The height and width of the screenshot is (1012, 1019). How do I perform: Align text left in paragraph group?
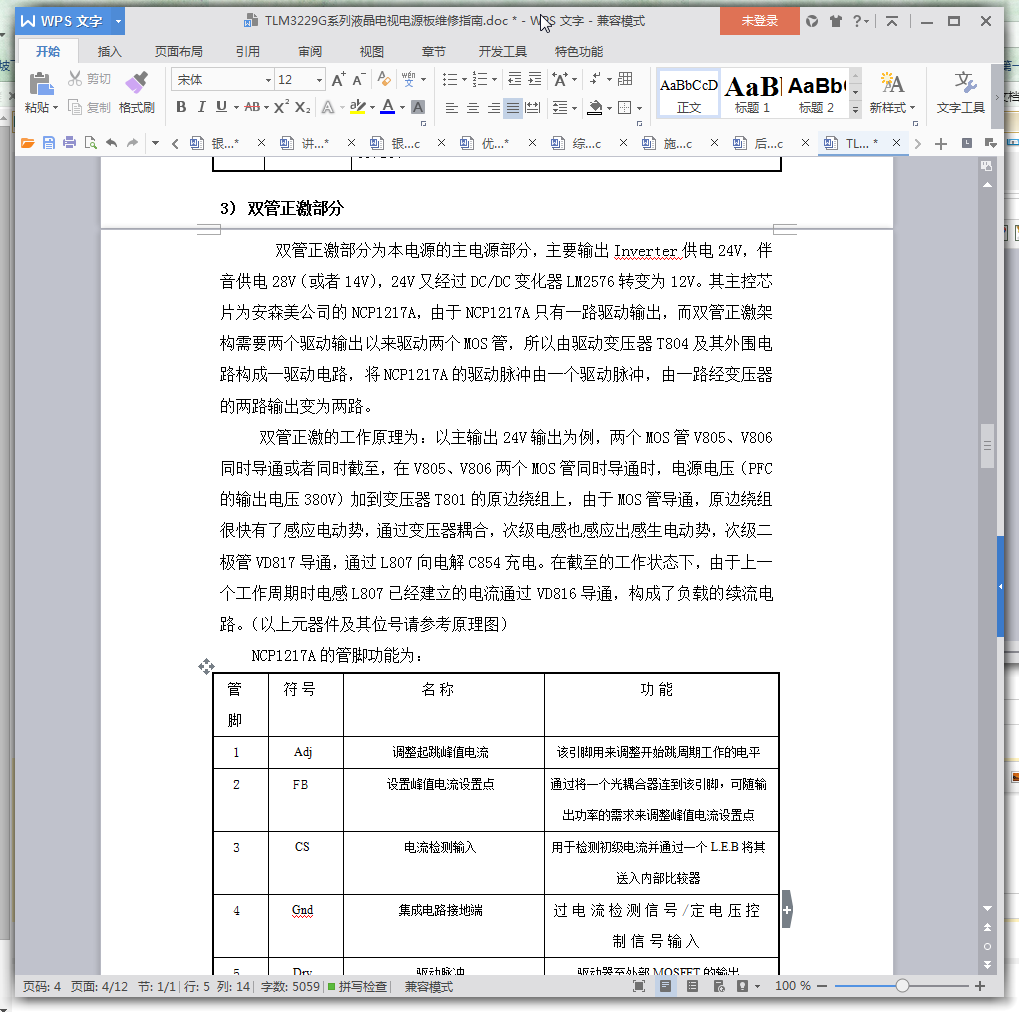coord(452,107)
